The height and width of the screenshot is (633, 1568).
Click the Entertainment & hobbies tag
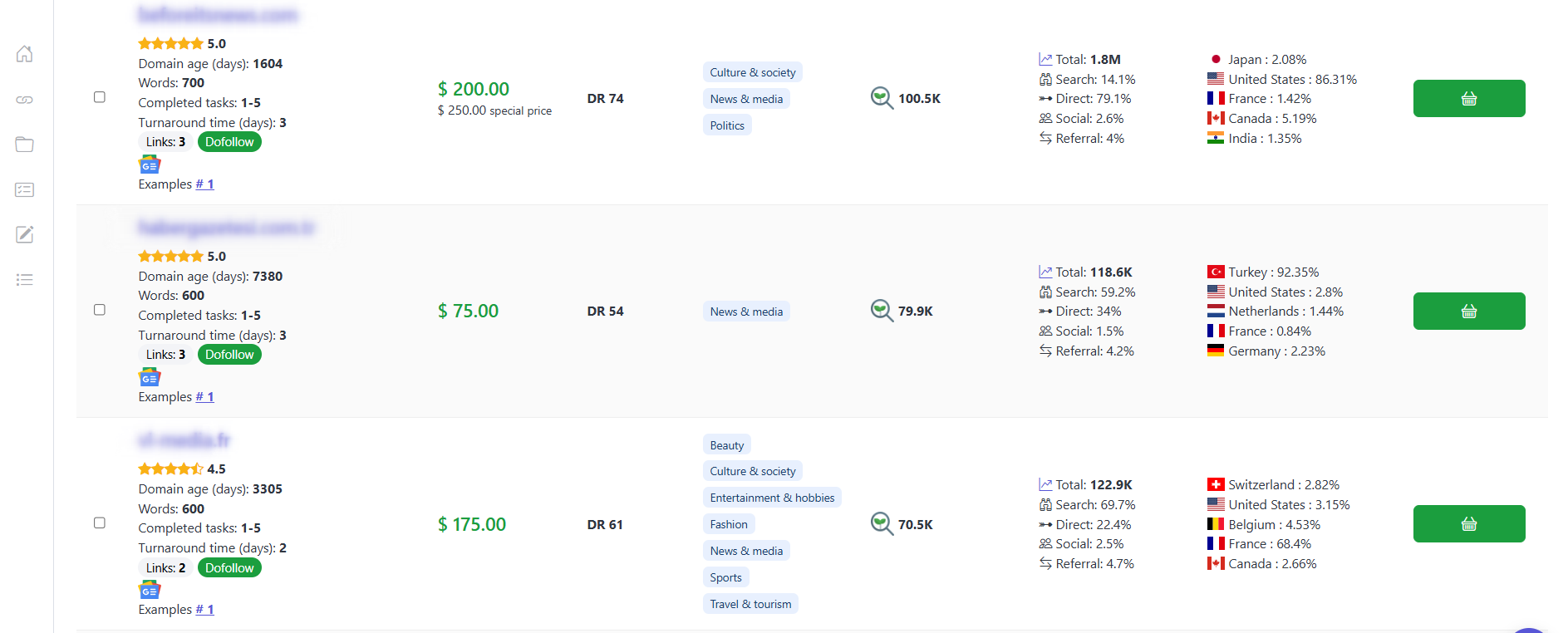coord(772,498)
